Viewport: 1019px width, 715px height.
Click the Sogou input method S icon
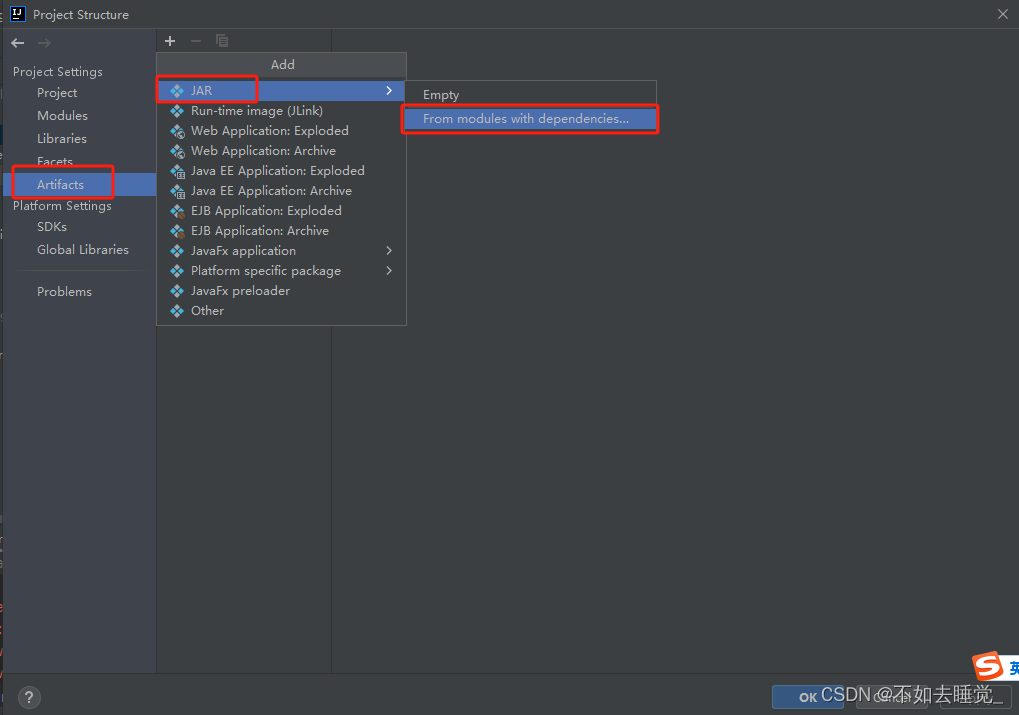point(988,666)
